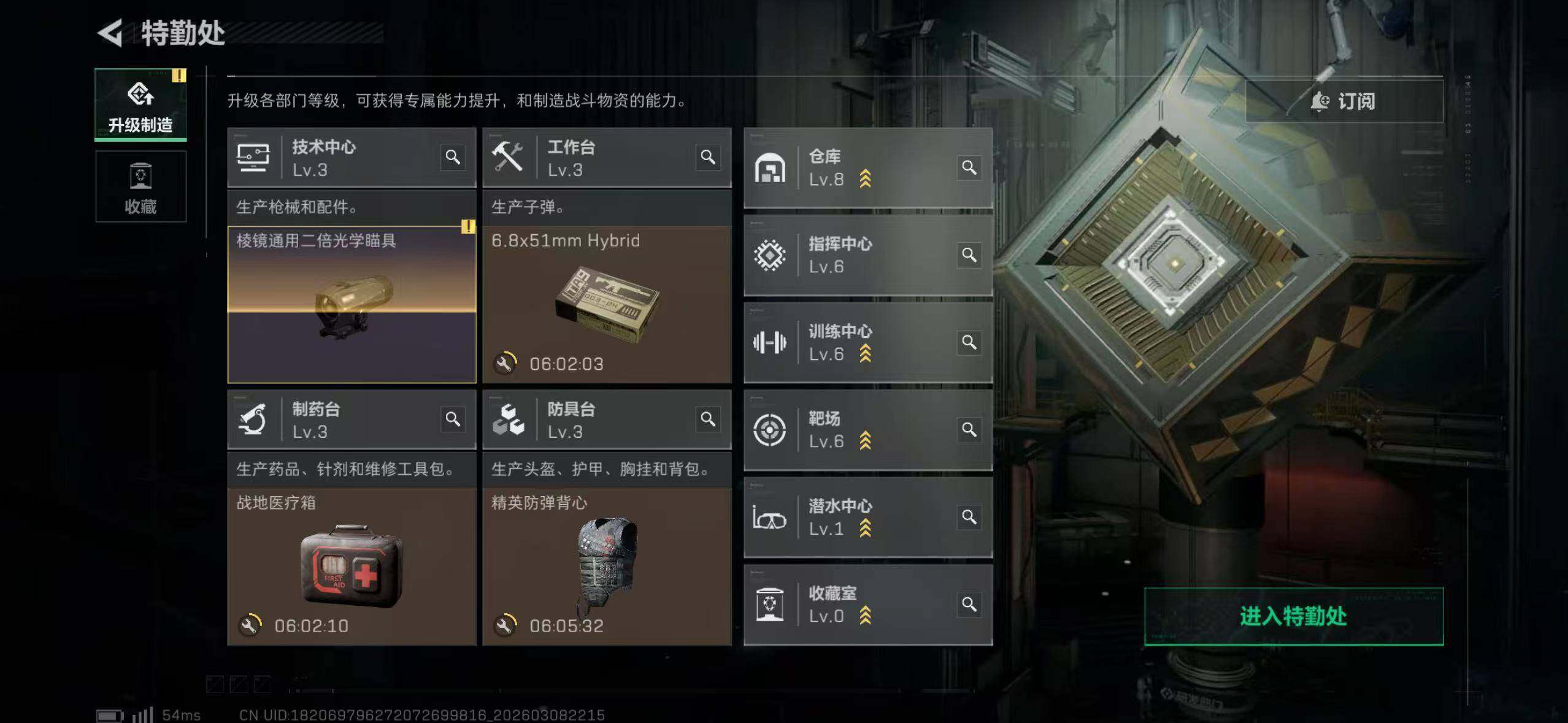This screenshot has height=723, width=1568.
Task: Click the 订阅 subscribe button
Action: (x=1344, y=101)
